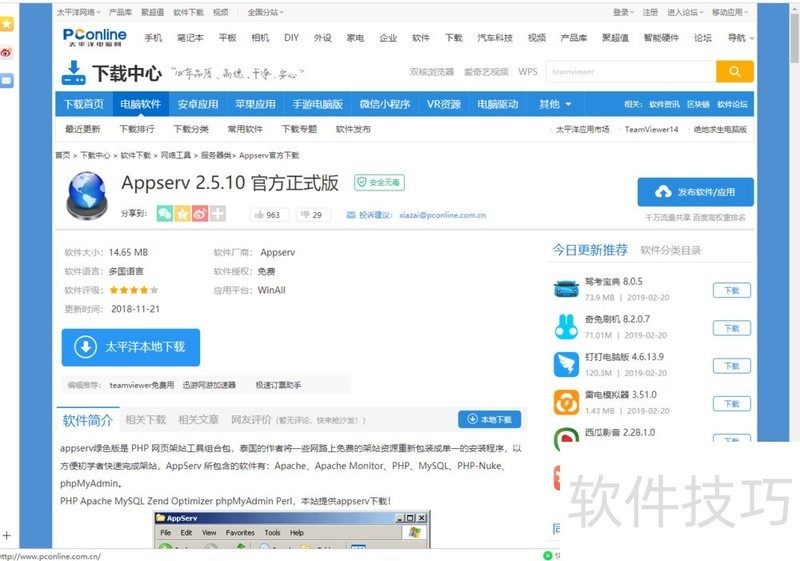Select the 电脑软件 menu item

[140, 104]
